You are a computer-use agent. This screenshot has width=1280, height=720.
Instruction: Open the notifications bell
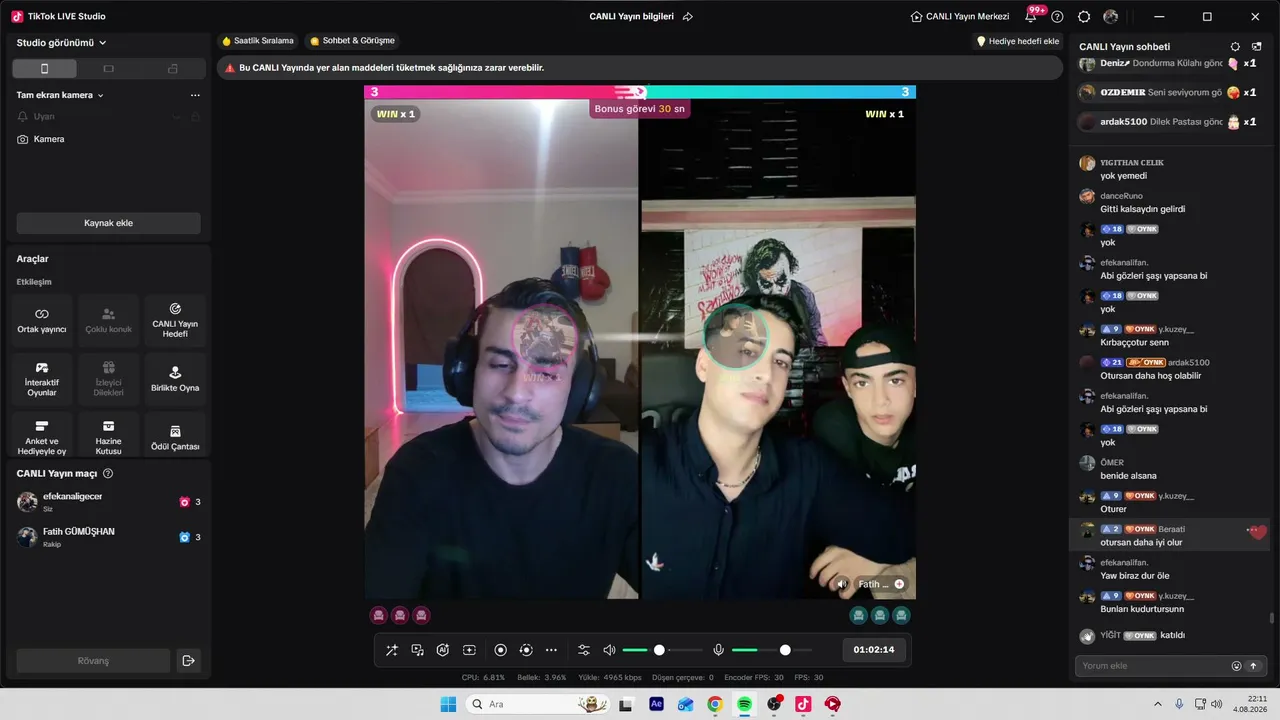click(1031, 17)
